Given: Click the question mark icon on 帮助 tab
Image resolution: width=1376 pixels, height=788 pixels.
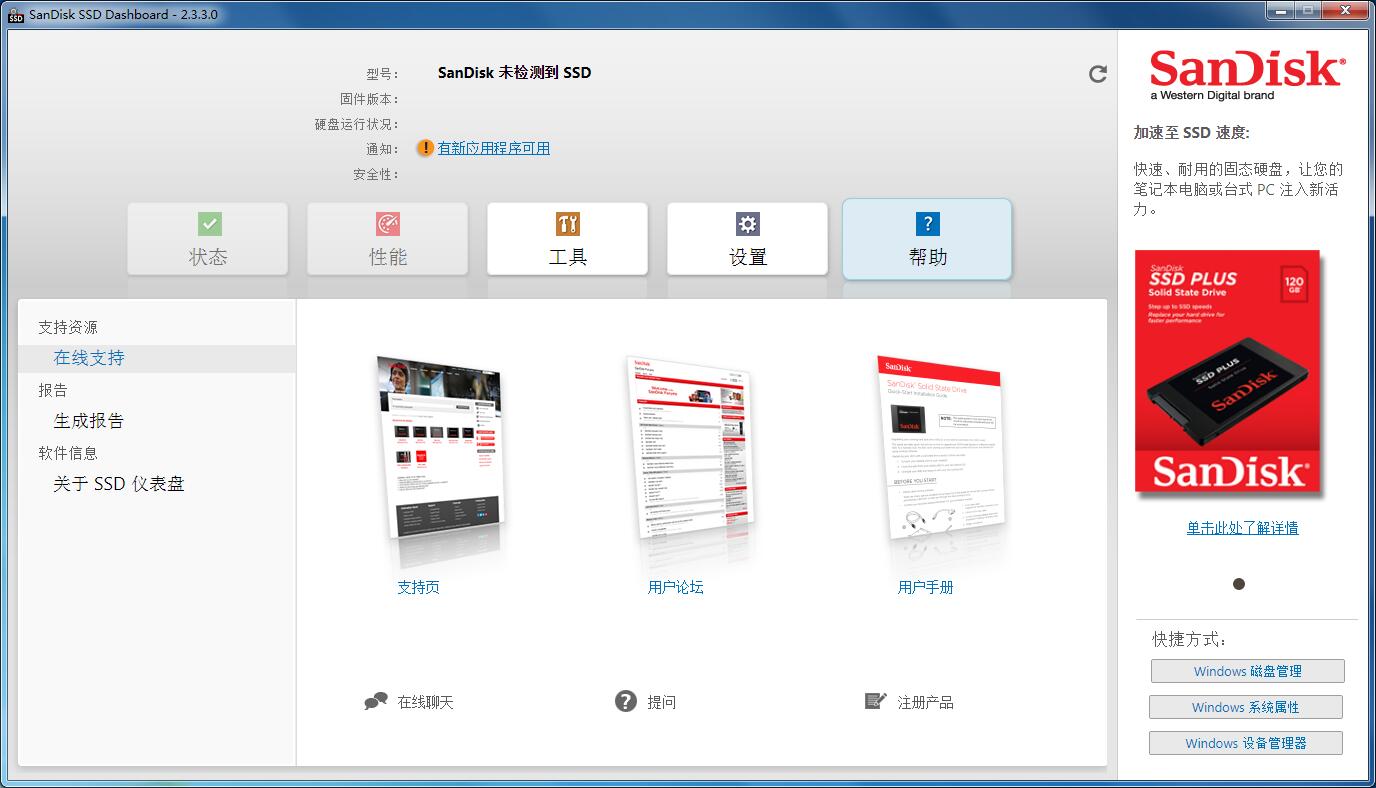Looking at the screenshot, I should [927, 224].
